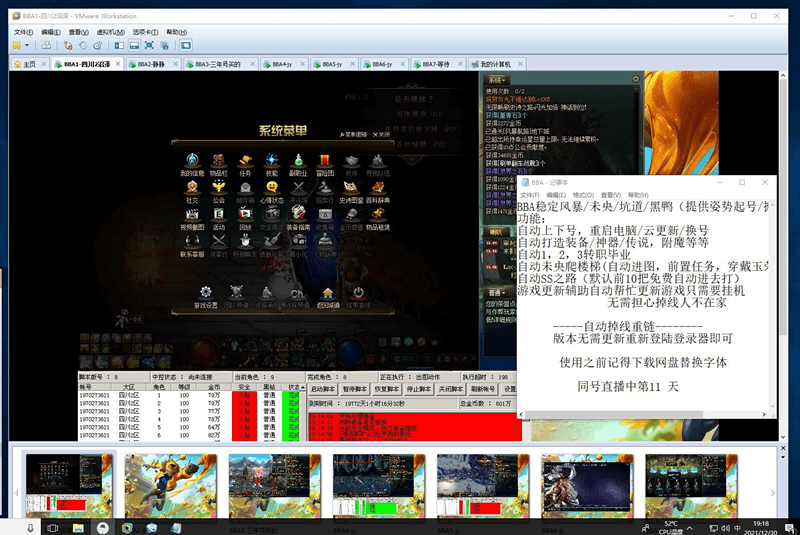Switch to the BBA4-jy tab
Screen dimensions: 800x535
[x=282, y=64]
